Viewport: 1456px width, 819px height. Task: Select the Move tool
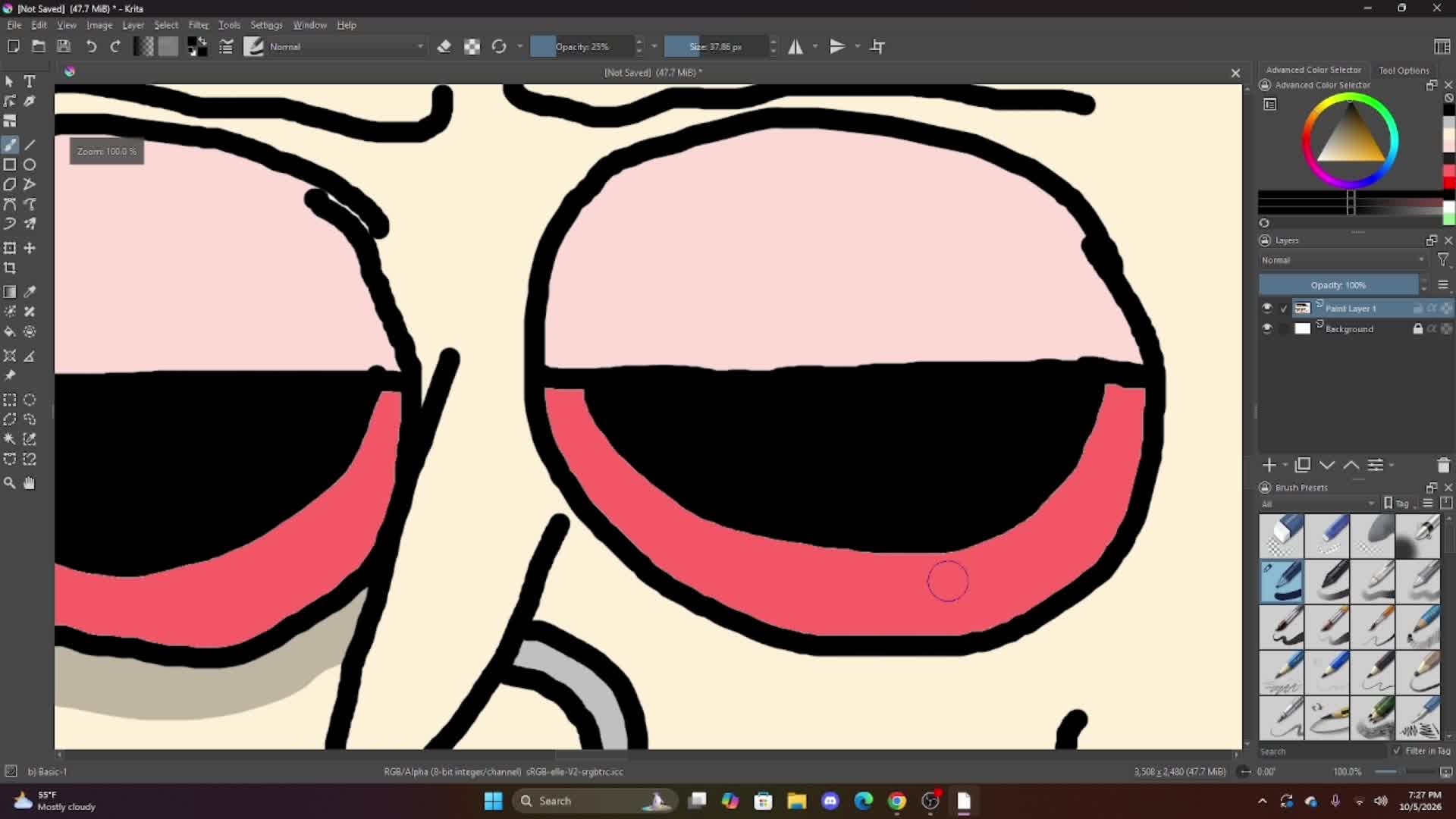click(30, 248)
